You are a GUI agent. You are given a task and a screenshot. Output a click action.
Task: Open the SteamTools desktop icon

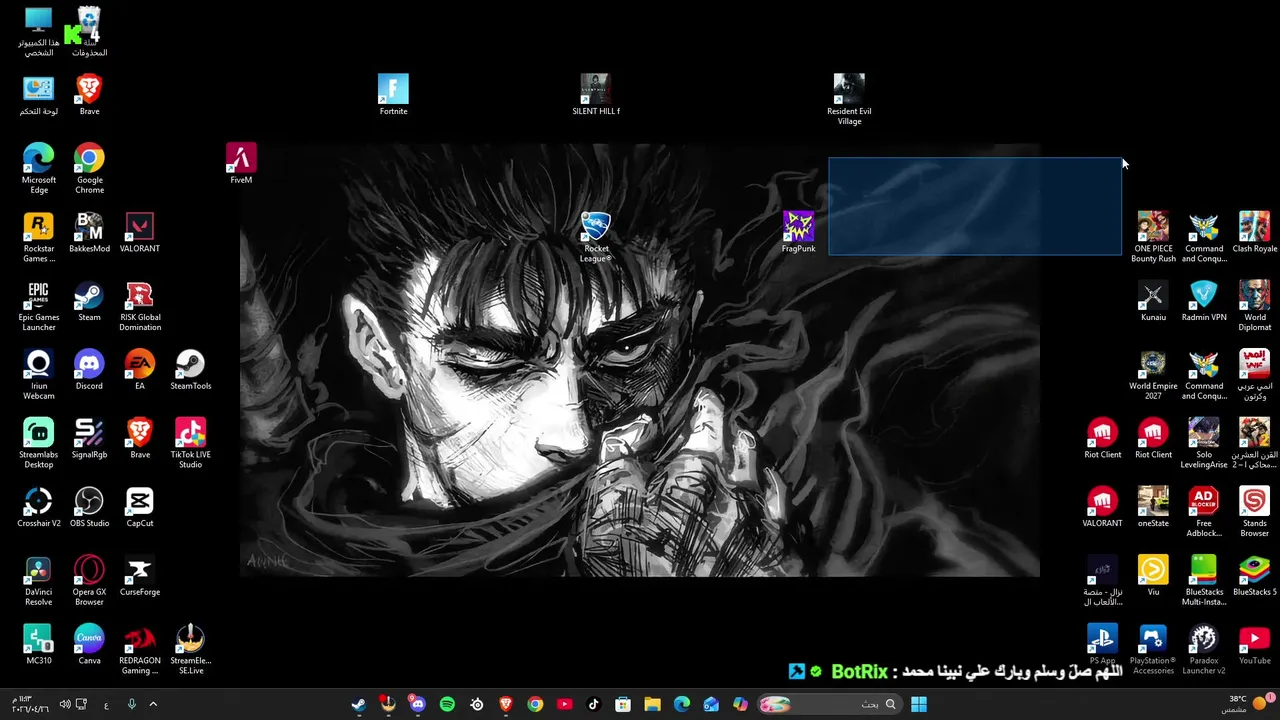190,369
